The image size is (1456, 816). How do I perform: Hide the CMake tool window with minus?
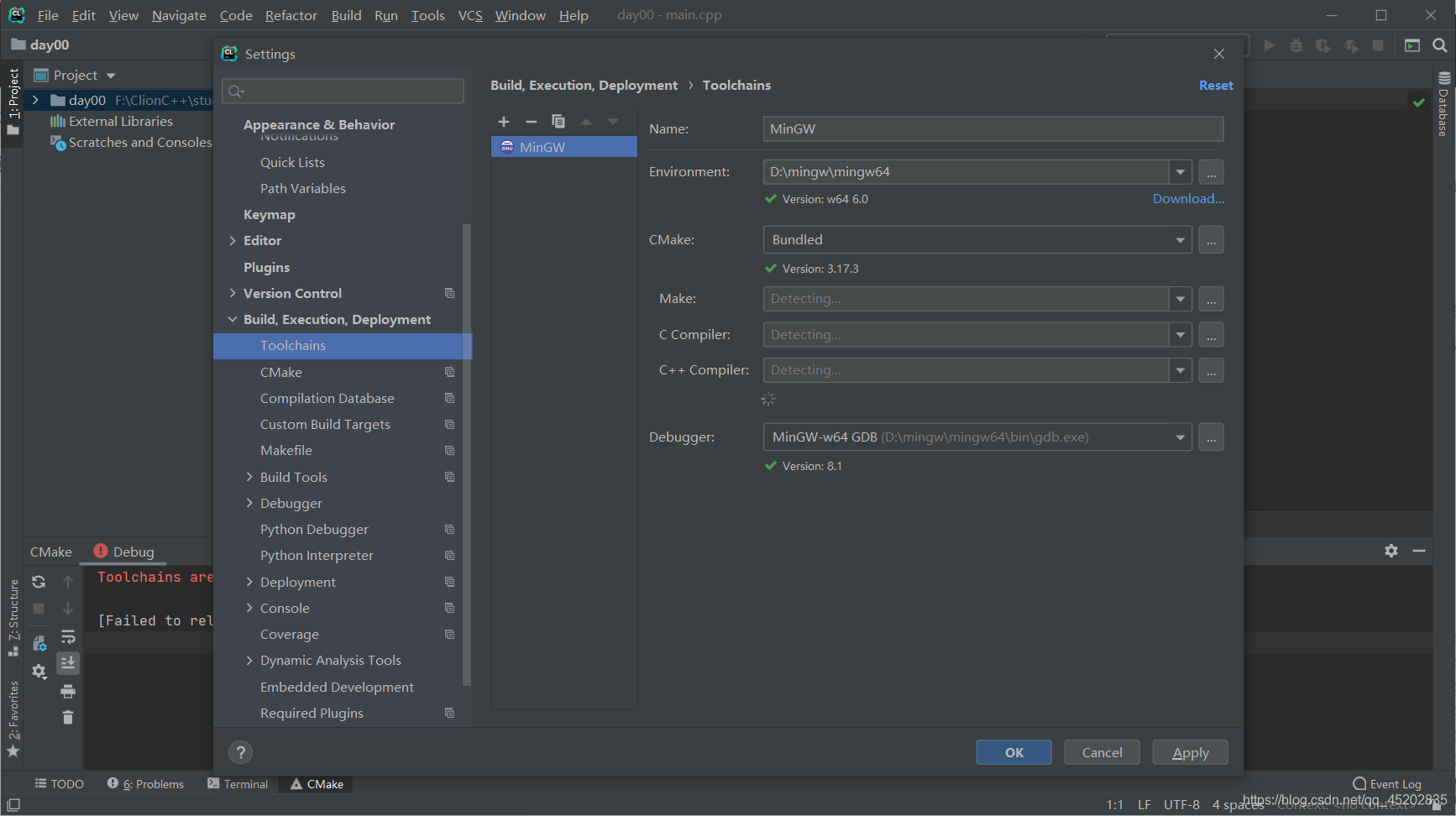tap(1419, 551)
